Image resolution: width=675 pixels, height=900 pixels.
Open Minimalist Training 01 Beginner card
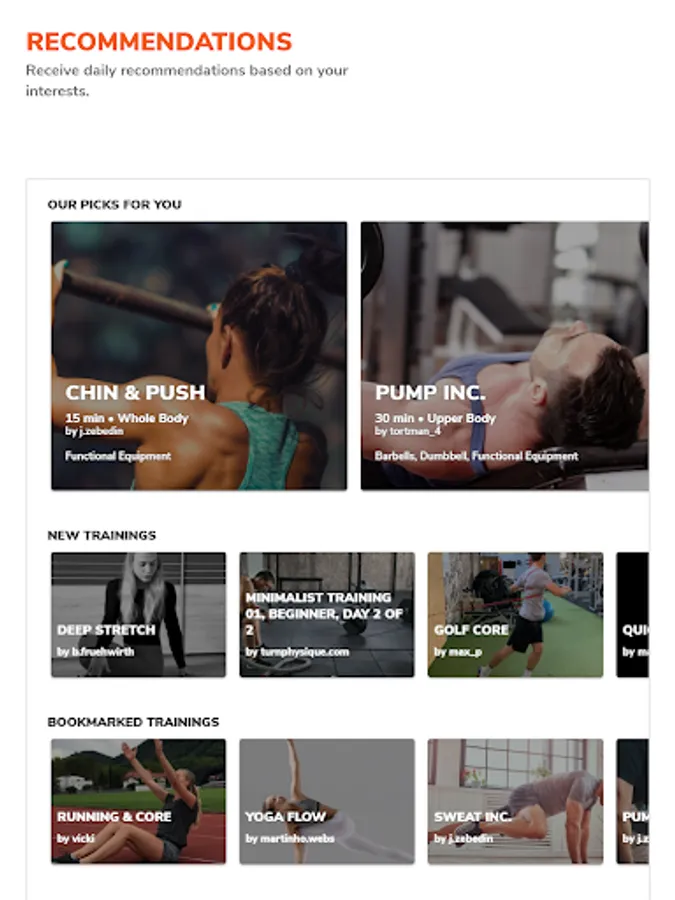click(327, 615)
